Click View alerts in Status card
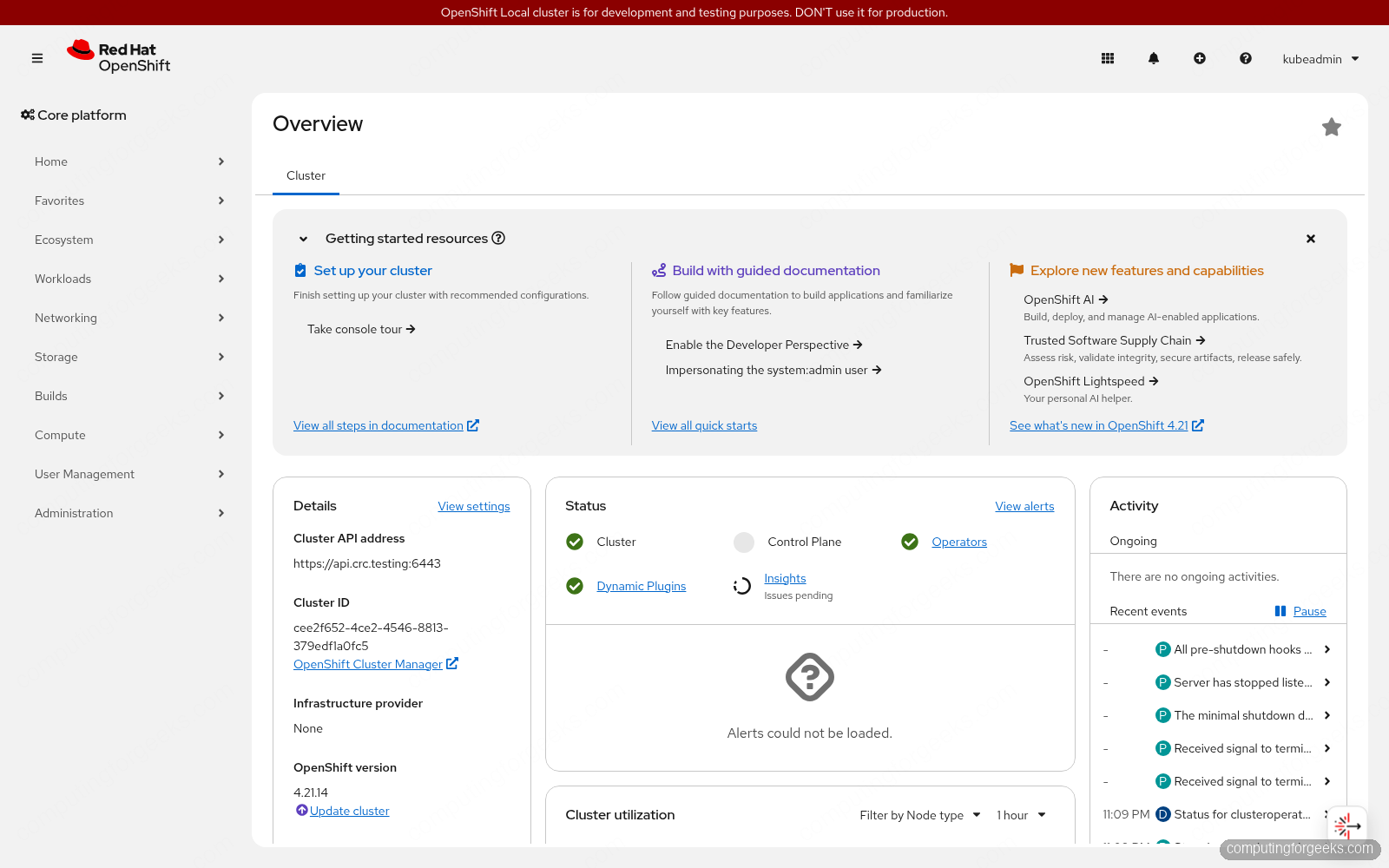1389x868 pixels. [x=1024, y=506]
